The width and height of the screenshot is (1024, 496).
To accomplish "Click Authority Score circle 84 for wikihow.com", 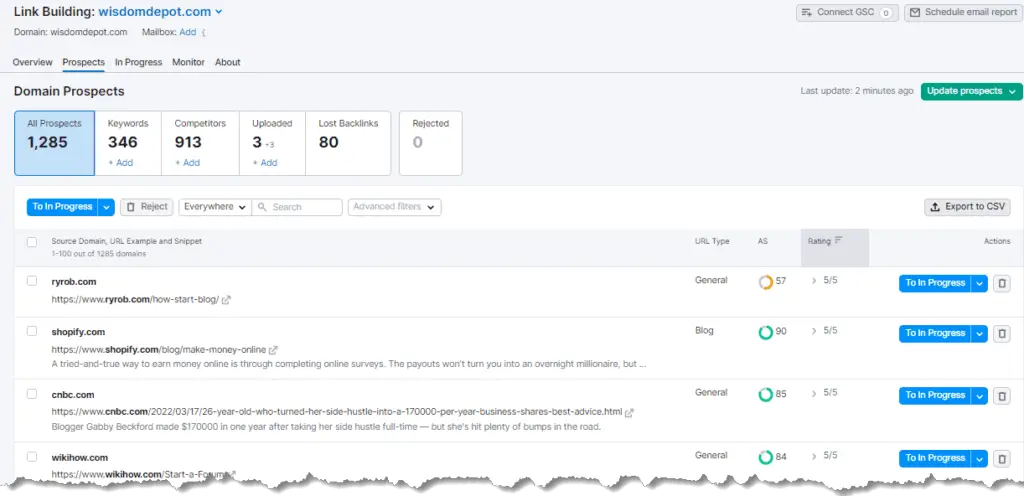I will (x=765, y=457).
